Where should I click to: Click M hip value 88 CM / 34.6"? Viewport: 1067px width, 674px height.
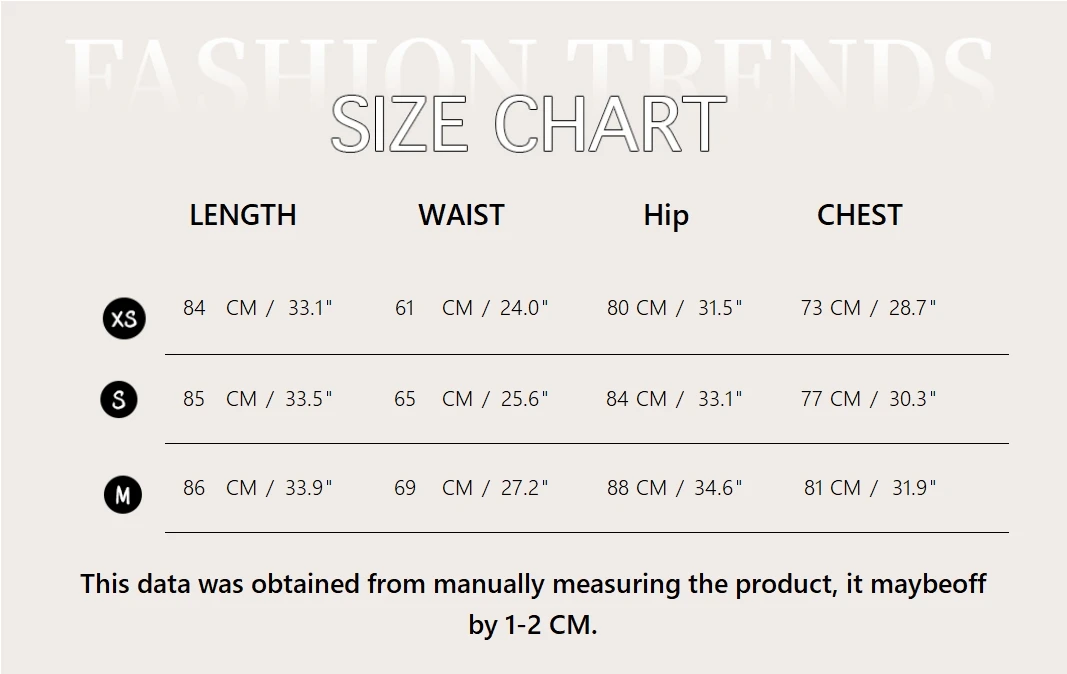(674, 487)
